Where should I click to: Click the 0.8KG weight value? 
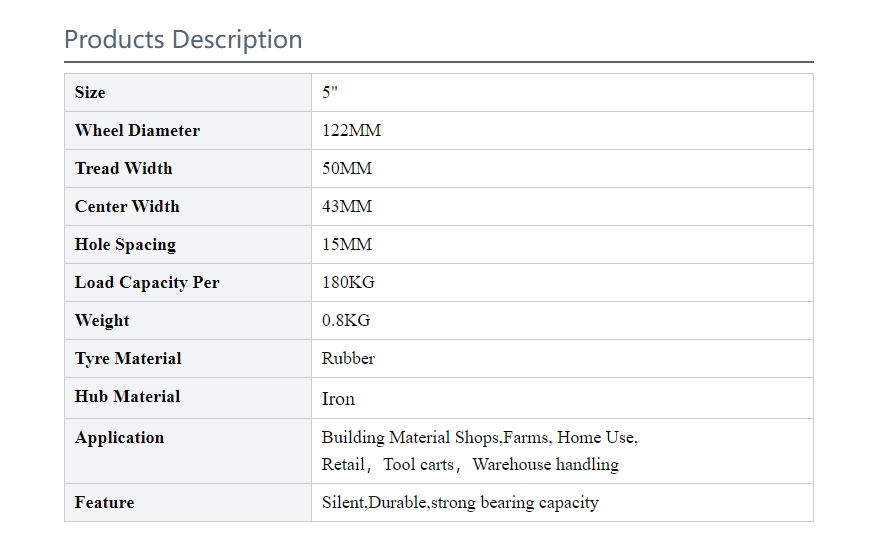point(346,320)
